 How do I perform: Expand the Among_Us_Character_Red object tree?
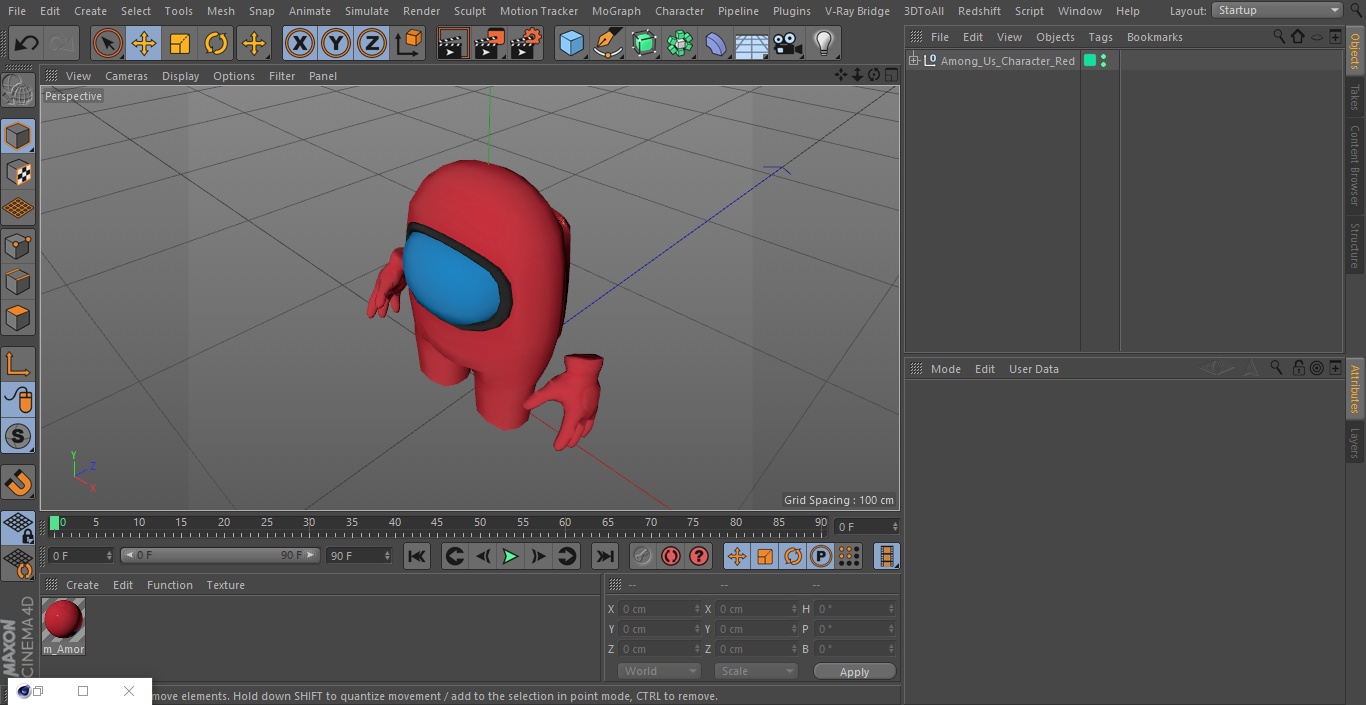click(914, 61)
